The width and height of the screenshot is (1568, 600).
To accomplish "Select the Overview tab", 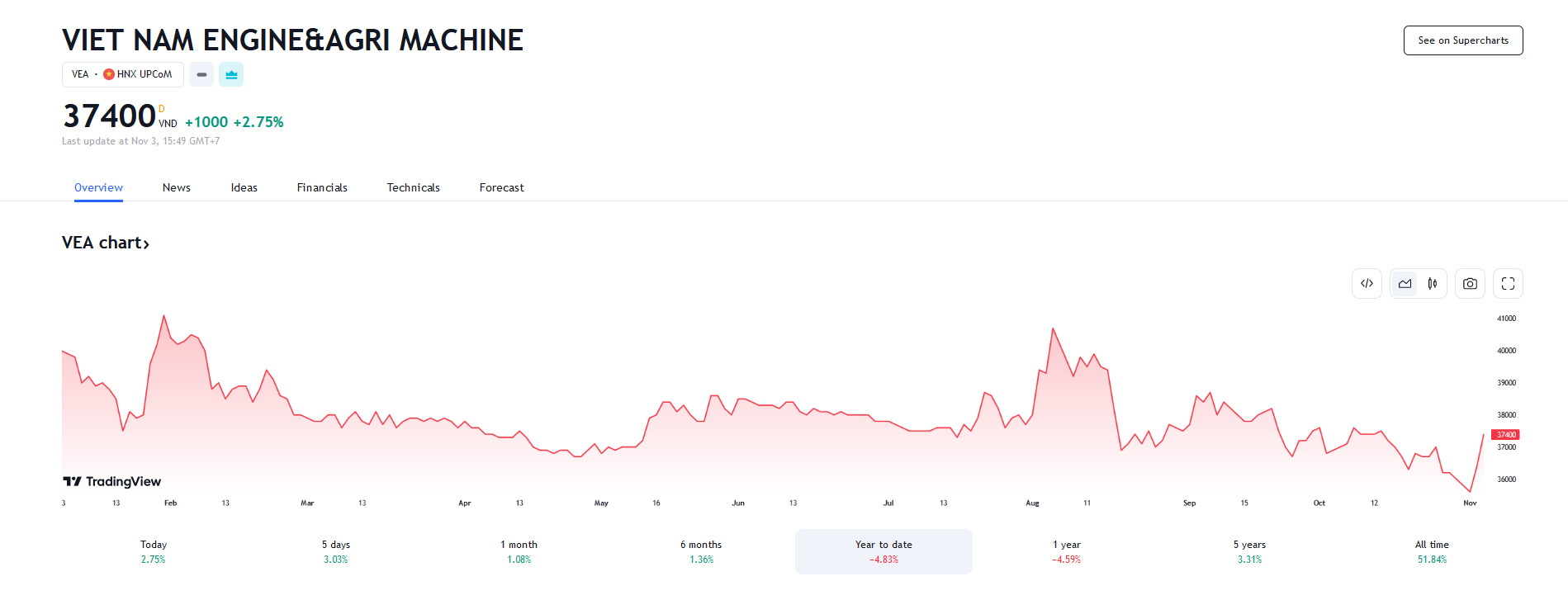I will [x=98, y=187].
